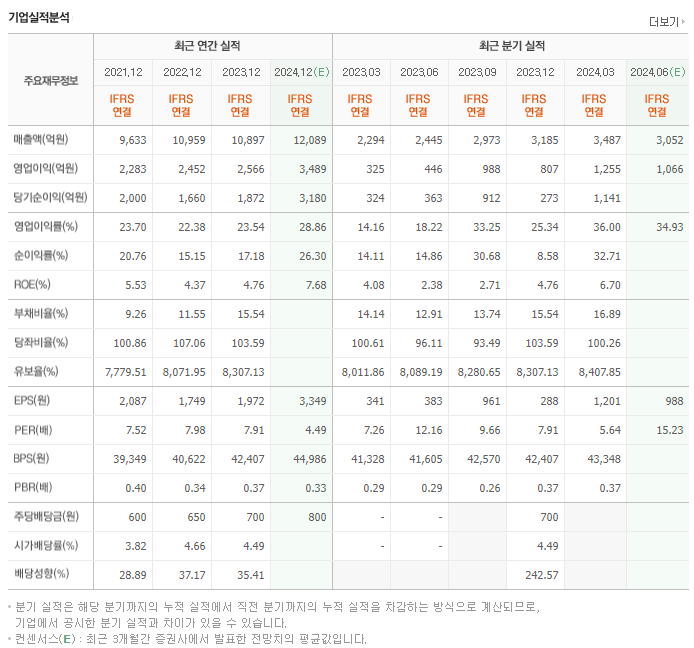Image resolution: width=694 pixels, height=648 pixels.
Task: Click the 2023.09 column header
Action: 477,72
